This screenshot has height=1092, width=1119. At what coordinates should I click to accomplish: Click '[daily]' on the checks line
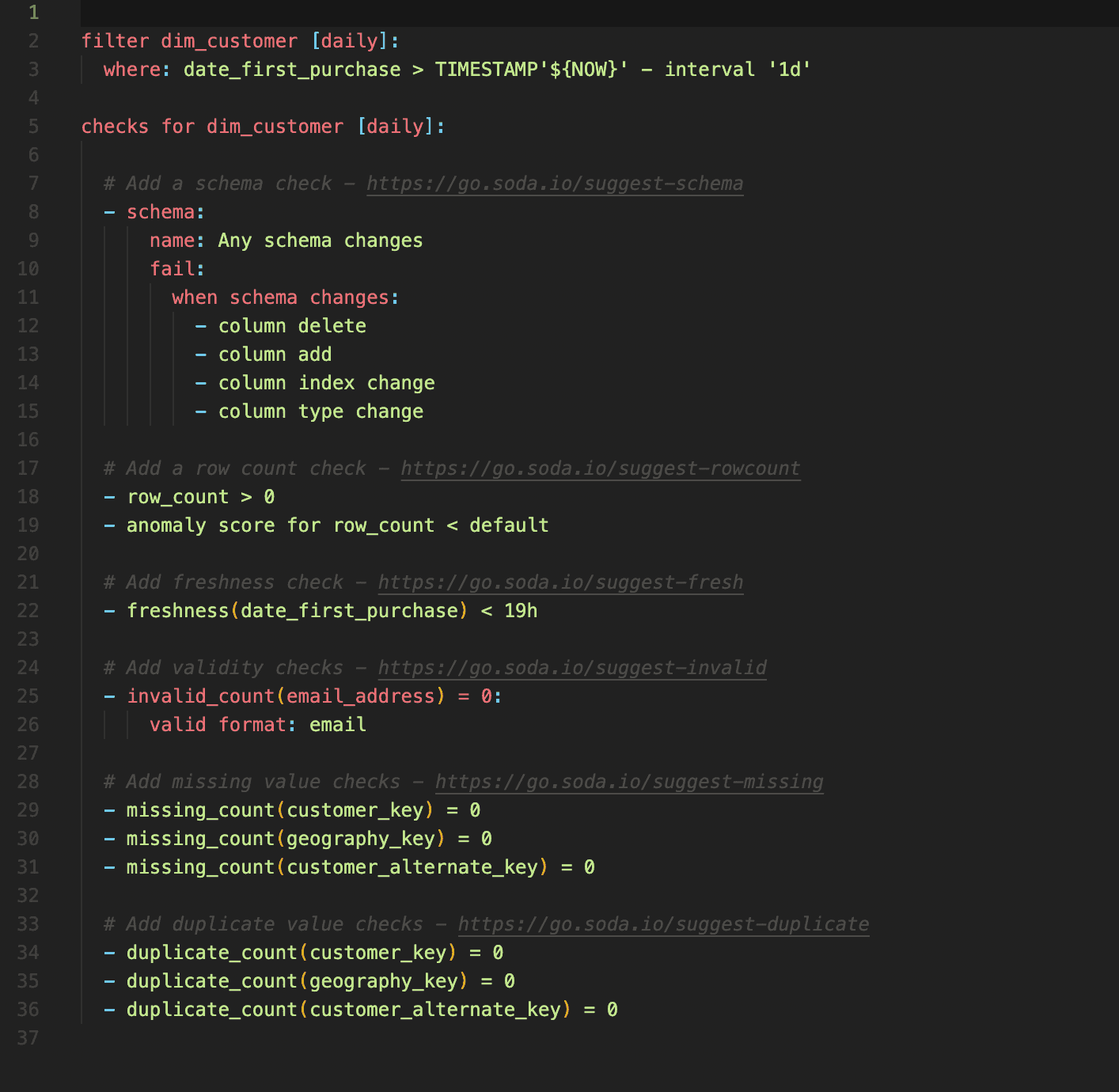click(395, 127)
